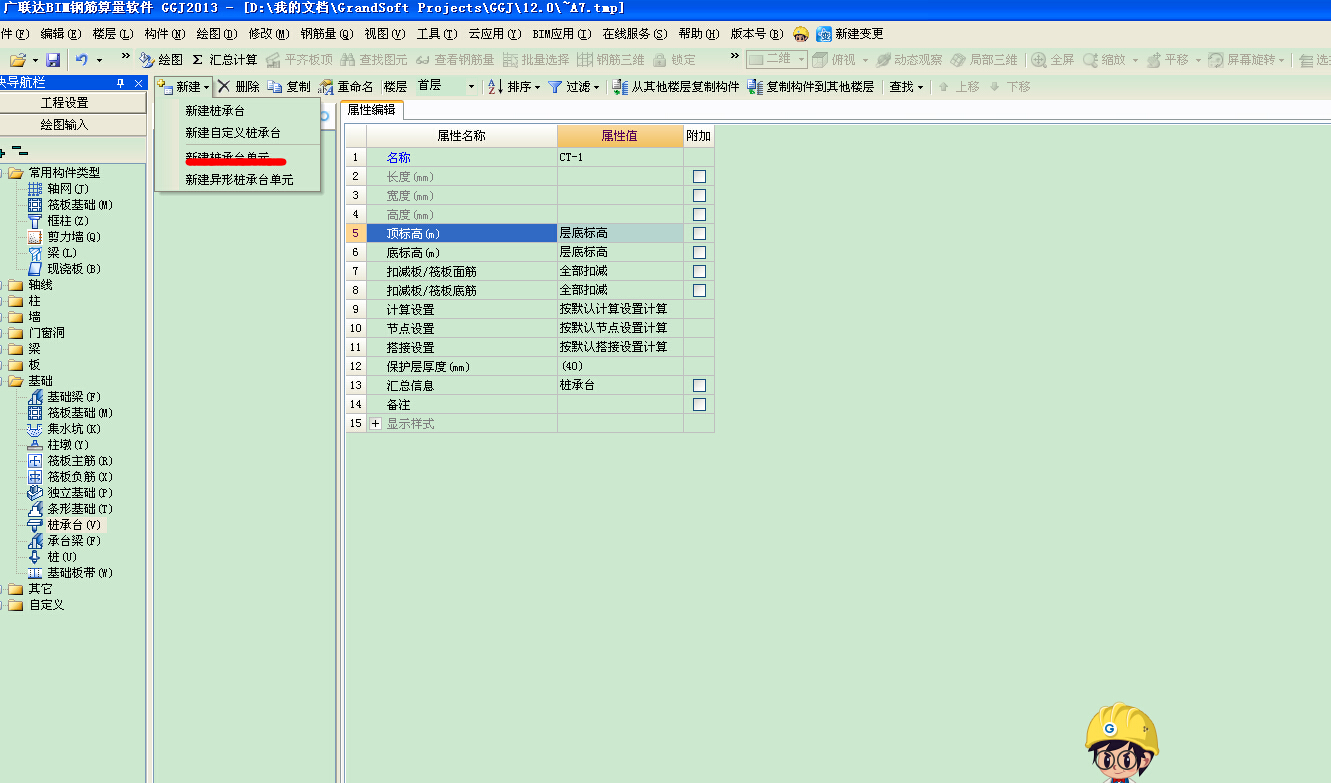Screen dimensions: 1331x783
Task: Click the 新建 dropdown button
Action: pos(184,87)
